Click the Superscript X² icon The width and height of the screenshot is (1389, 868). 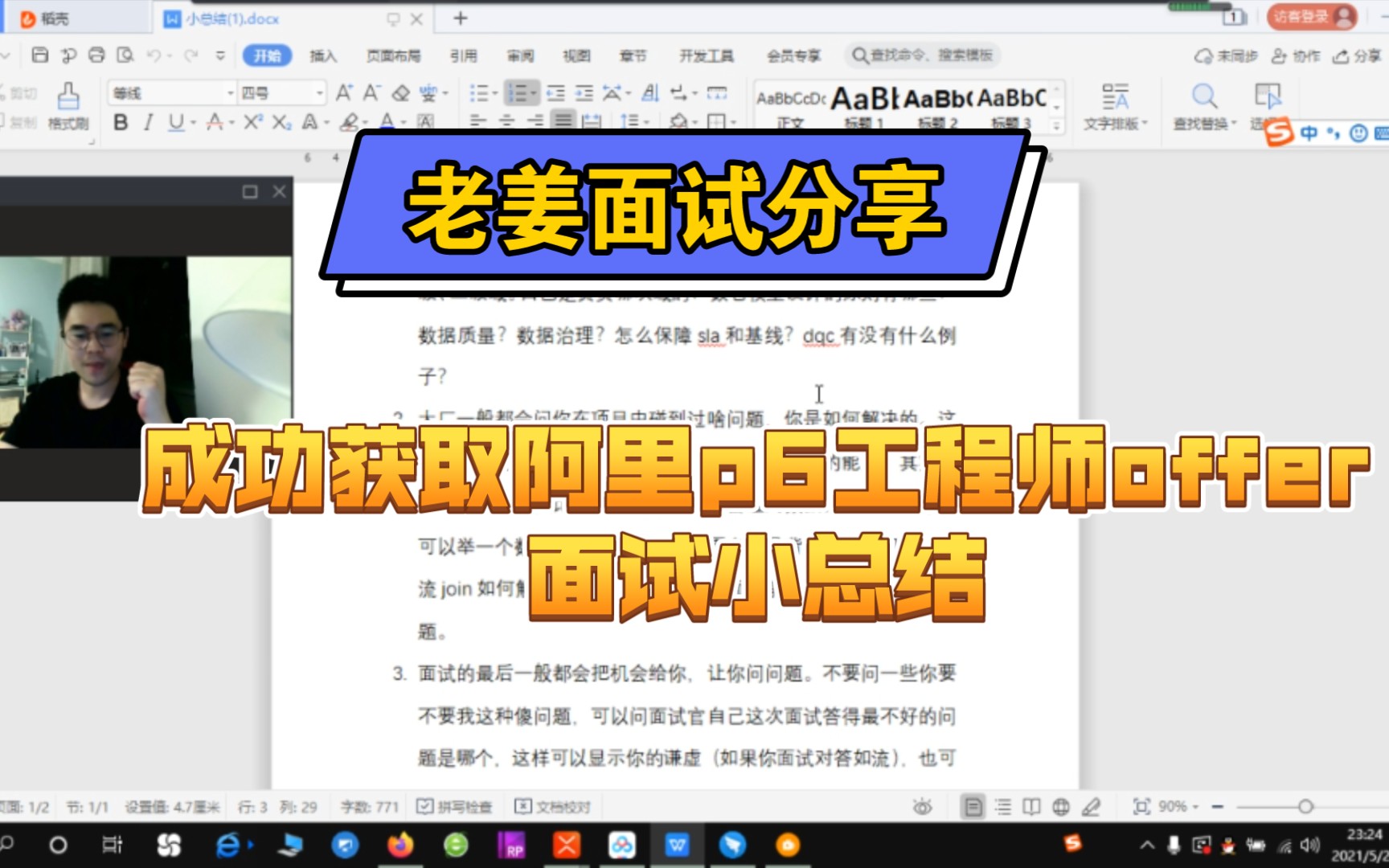pos(252,122)
